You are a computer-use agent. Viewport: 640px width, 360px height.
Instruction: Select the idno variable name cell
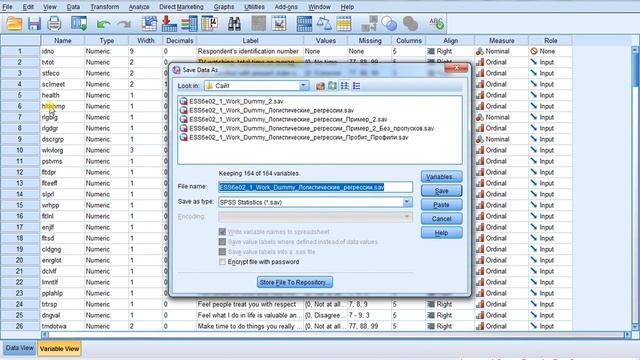62,51
